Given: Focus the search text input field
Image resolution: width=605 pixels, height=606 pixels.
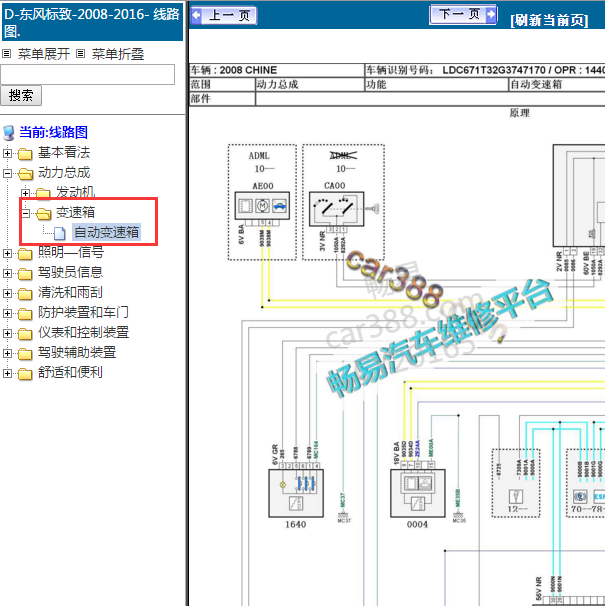Looking at the screenshot, I should [x=87, y=74].
